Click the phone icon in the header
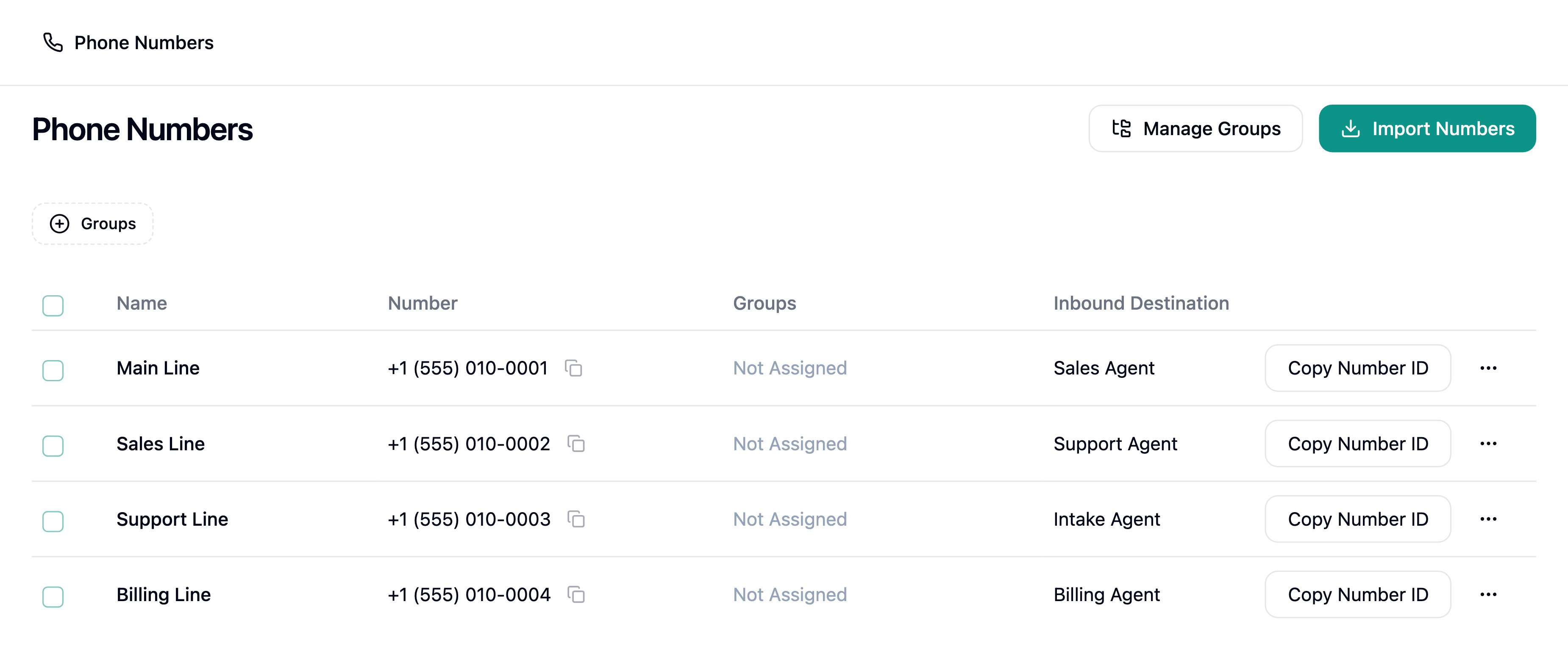The height and width of the screenshot is (646, 1568). [x=53, y=43]
